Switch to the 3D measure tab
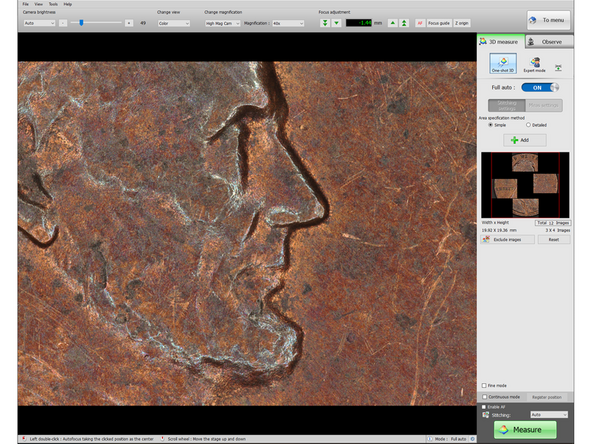The image size is (592, 444). pyautogui.click(x=501, y=42)
